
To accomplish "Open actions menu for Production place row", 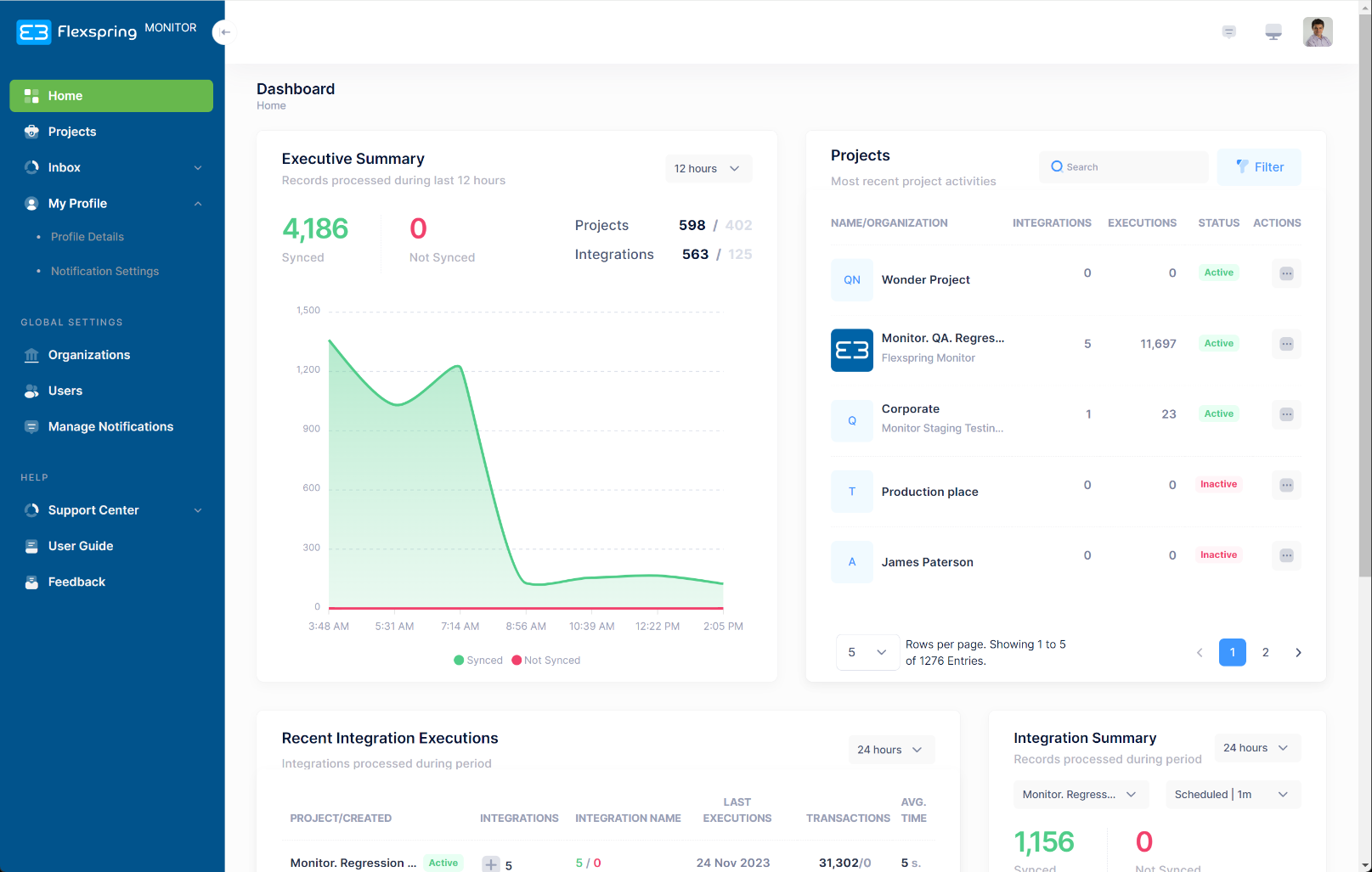I will point(1286,485).
